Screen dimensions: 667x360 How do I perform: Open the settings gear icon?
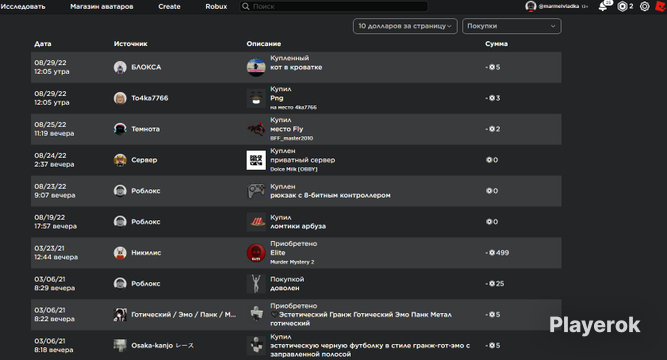pyautogui.click(x=644, y=6)
